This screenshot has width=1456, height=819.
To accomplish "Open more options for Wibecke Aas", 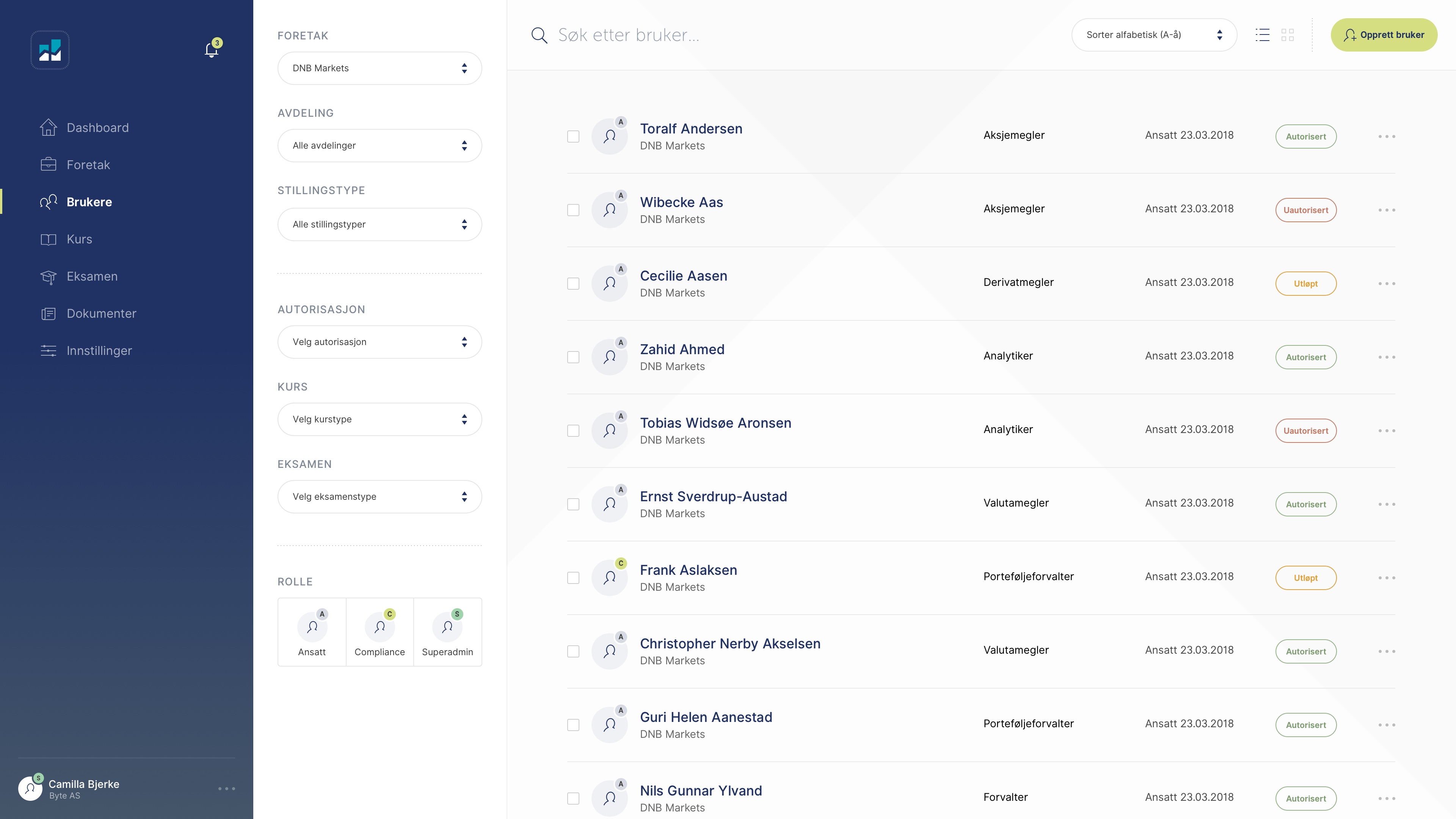I will [1387, 210].
